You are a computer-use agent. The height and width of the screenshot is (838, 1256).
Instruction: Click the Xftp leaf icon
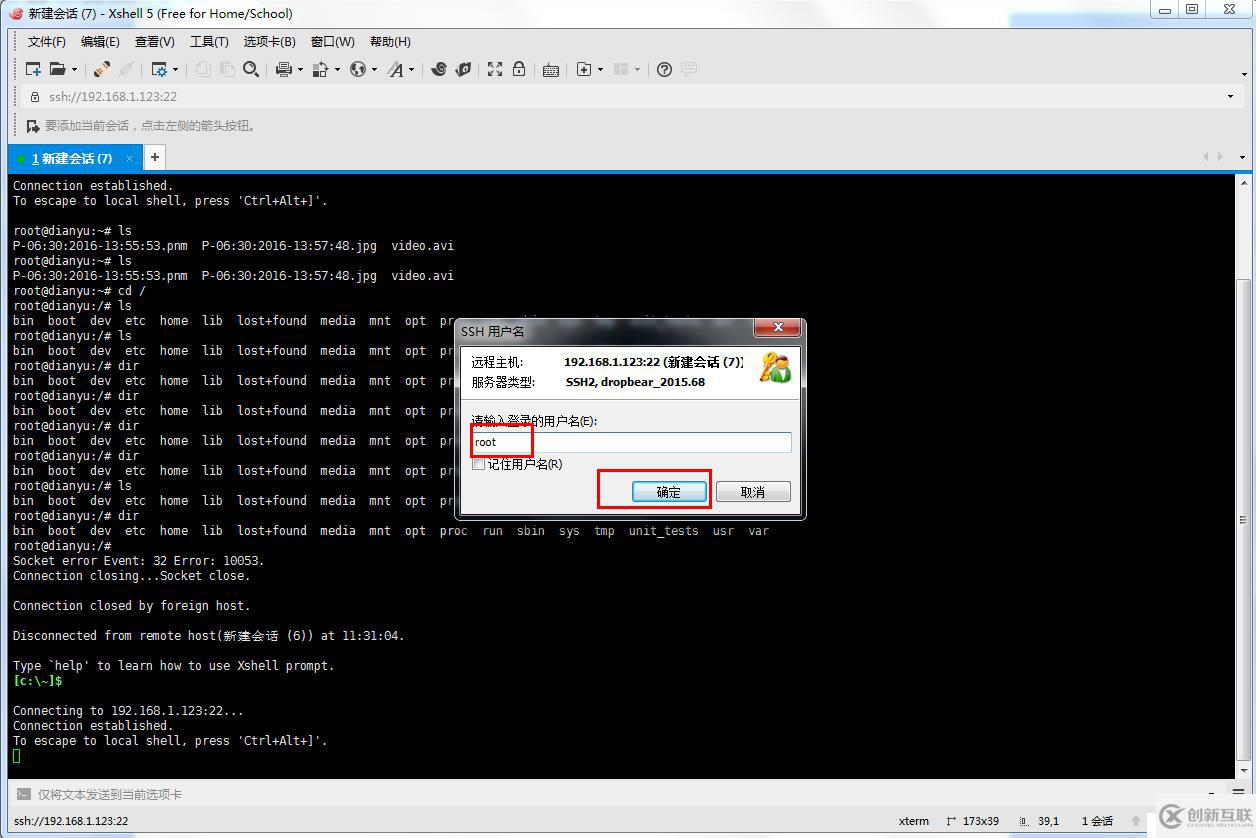point(463,69)
